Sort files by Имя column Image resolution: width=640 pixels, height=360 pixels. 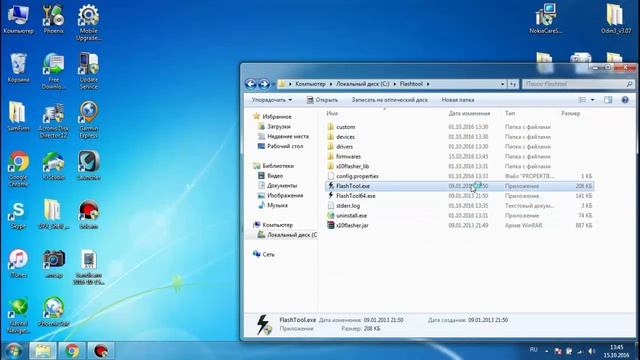[x=332, y=113]
